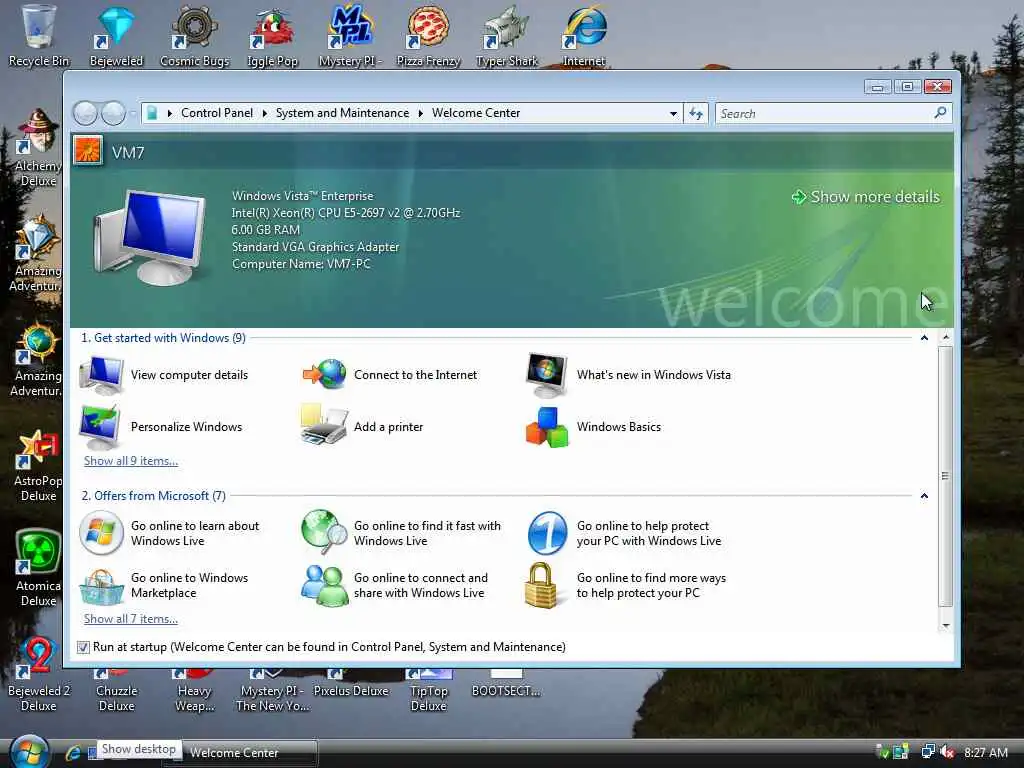Click the Back navigation button

tap(85, 114)
